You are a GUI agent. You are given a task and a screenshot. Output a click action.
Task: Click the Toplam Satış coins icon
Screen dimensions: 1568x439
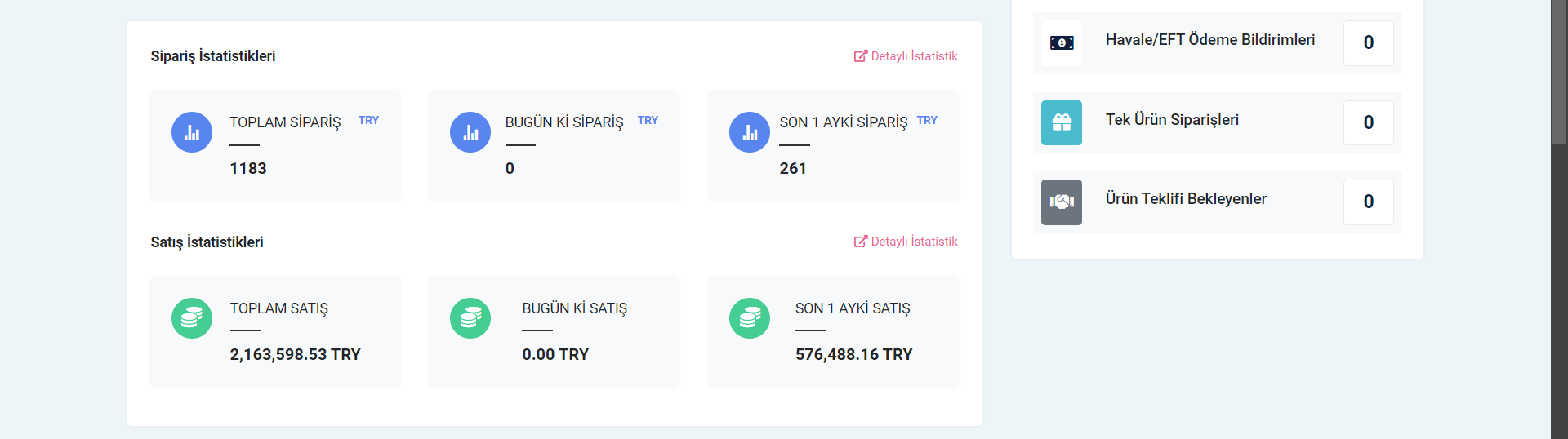192,318
